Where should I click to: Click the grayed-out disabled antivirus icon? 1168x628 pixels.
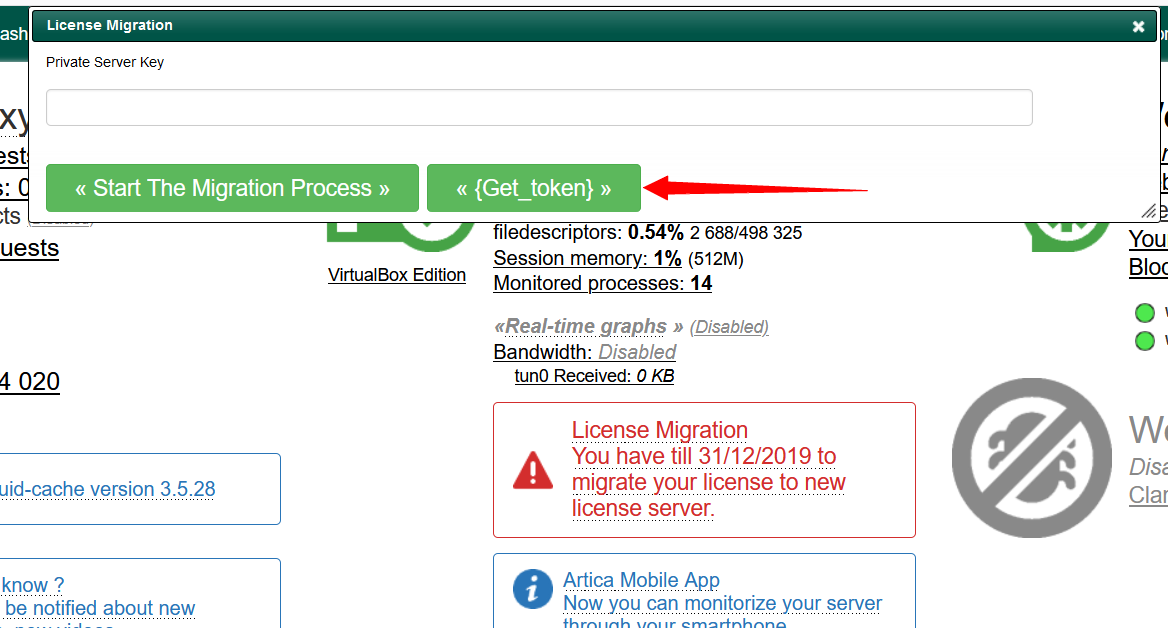tap(1031, 458)
